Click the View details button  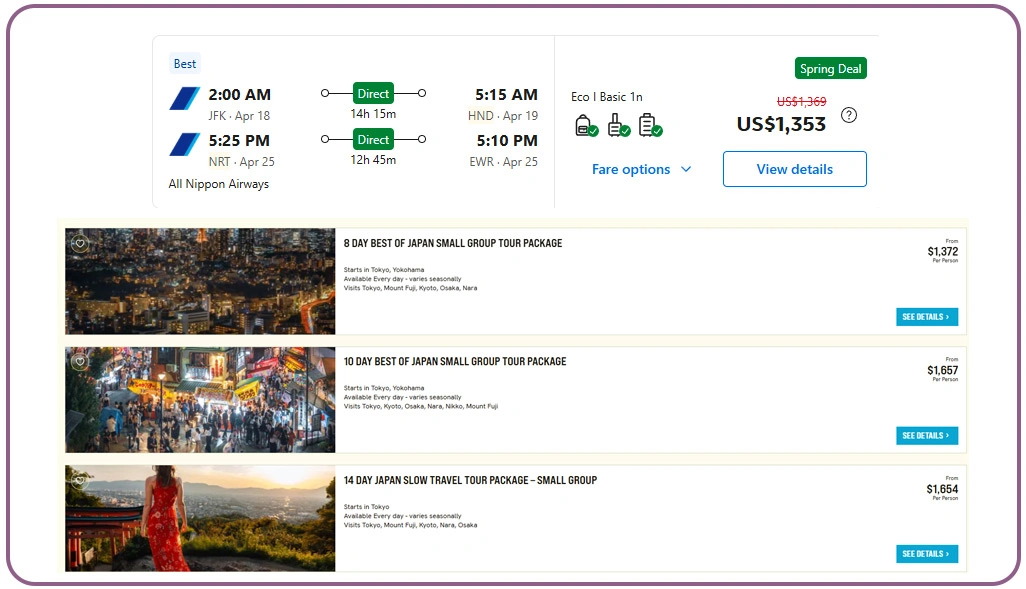794,168
